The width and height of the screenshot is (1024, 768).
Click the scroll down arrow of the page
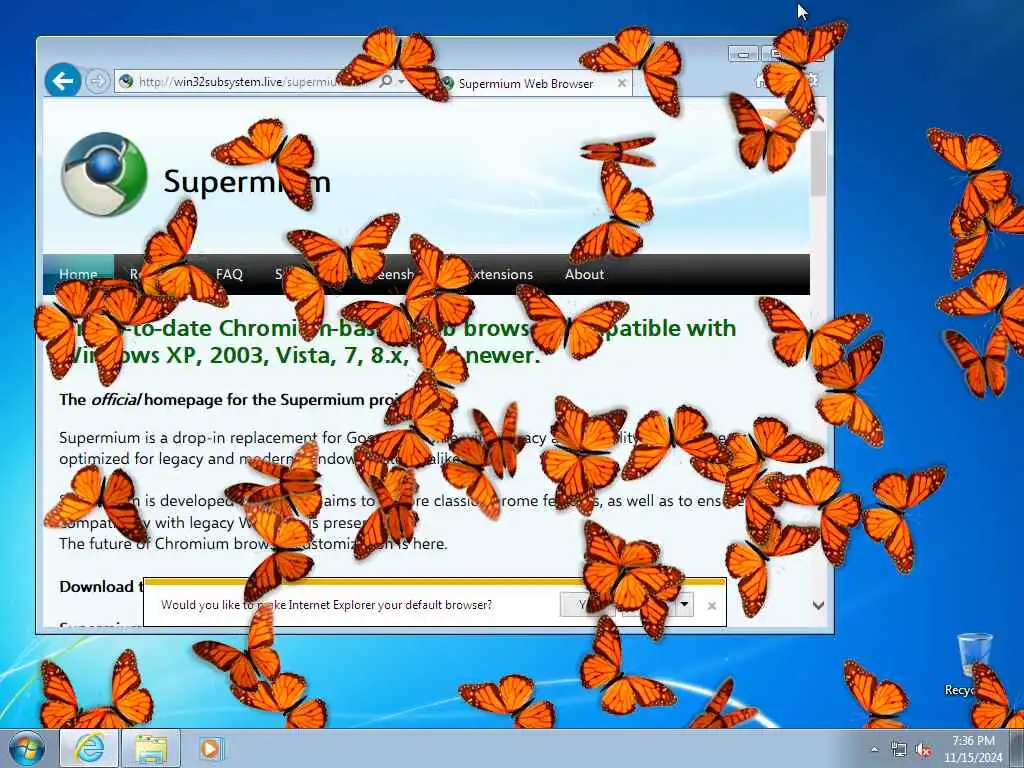818,605
